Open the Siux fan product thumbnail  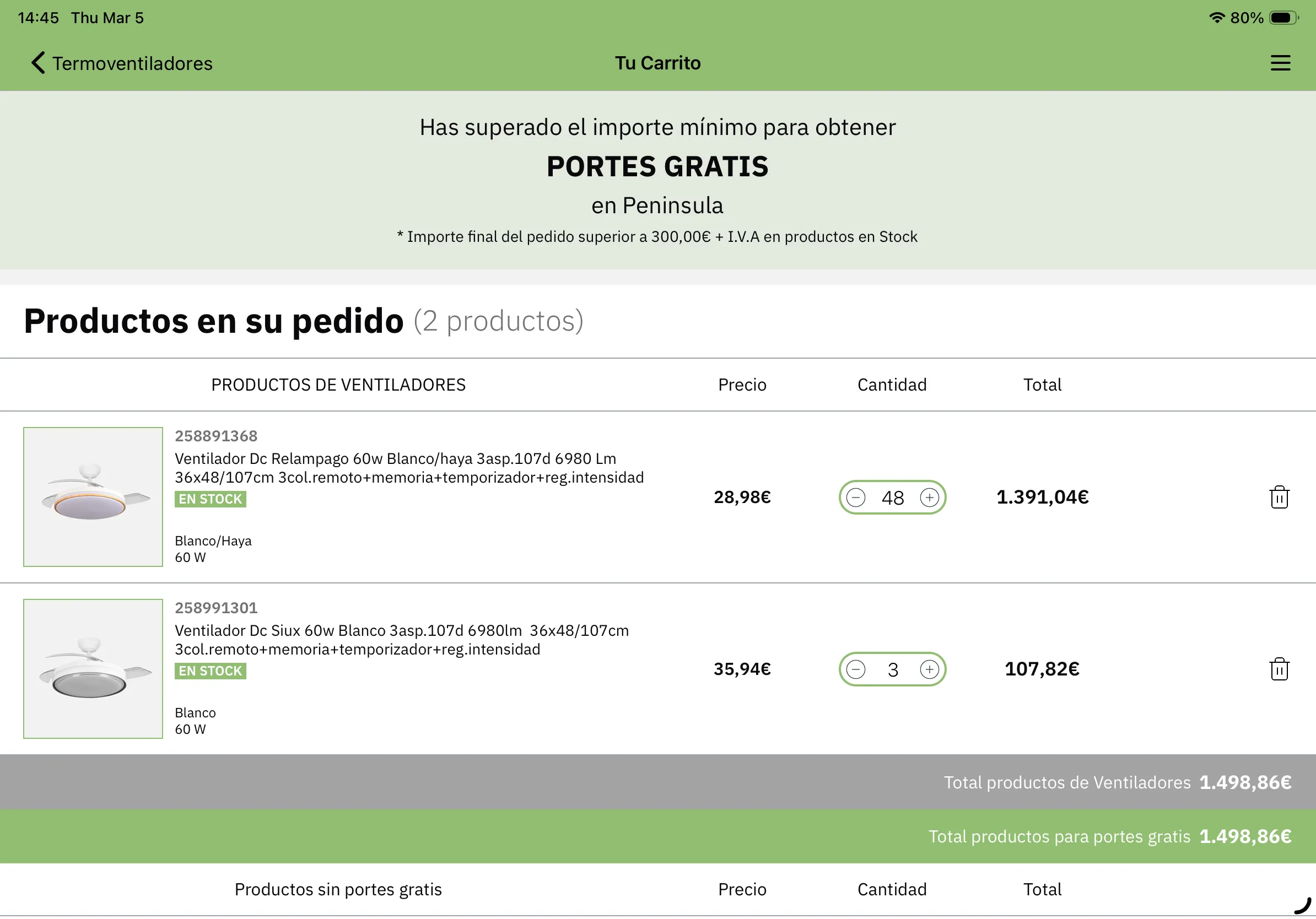(93, 669)
